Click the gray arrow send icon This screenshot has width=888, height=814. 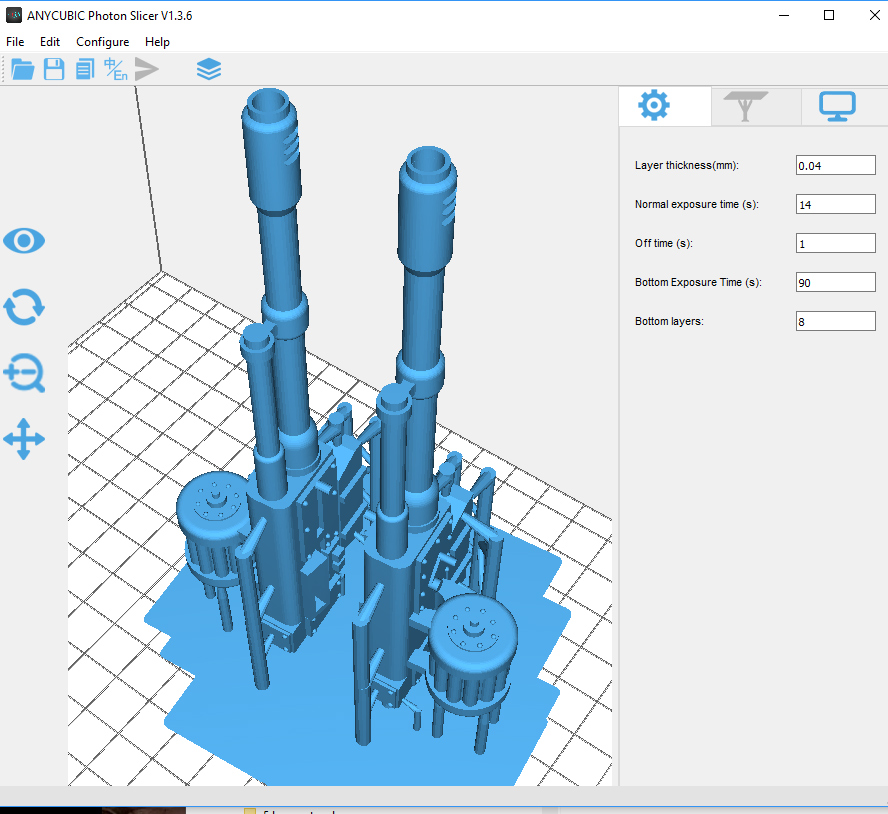(x=147, y=70)
